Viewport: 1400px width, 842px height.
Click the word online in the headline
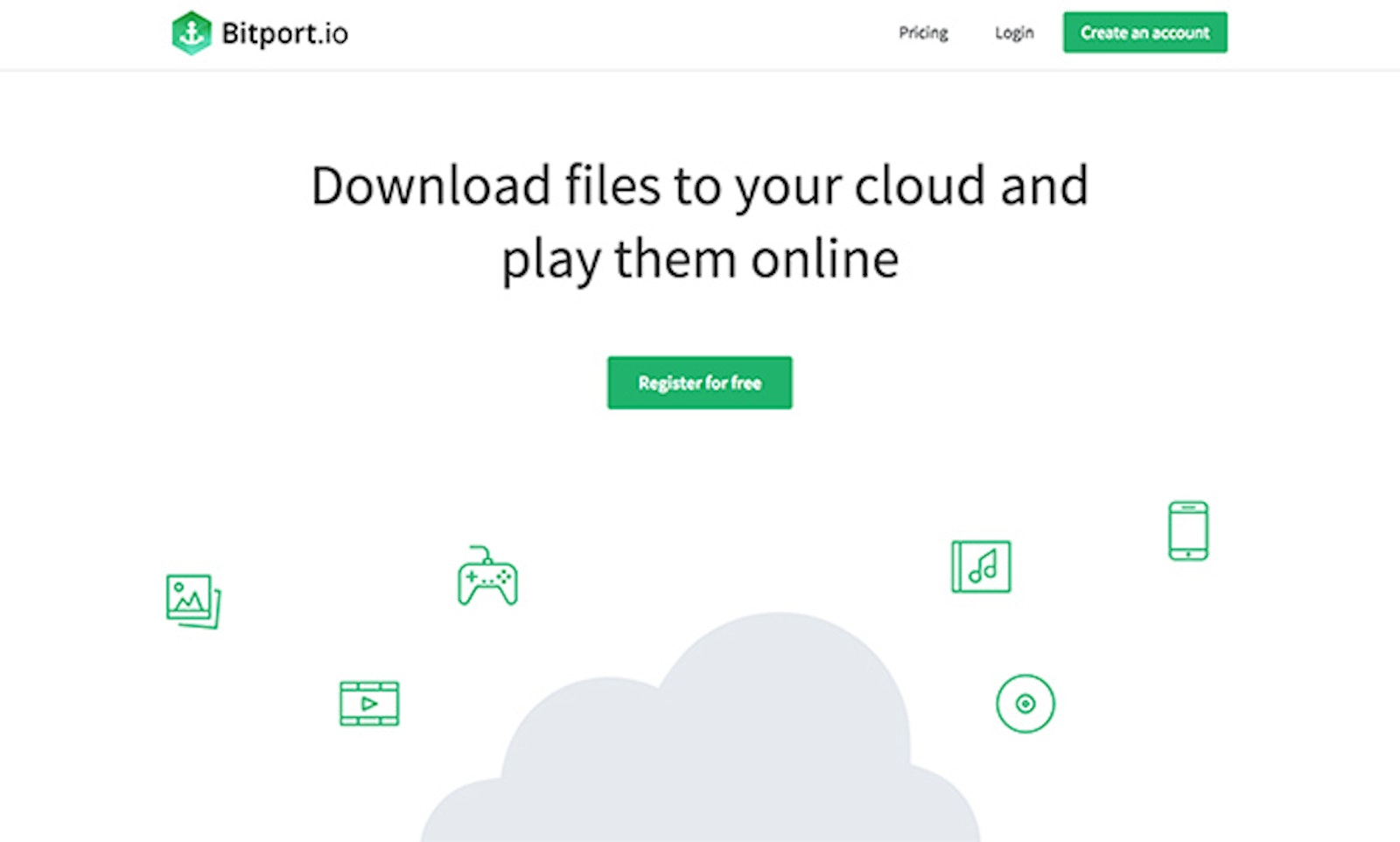(823, 256)
